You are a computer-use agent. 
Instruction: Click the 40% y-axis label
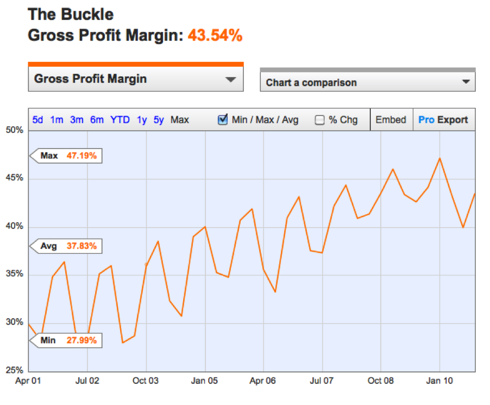(14, 226)
